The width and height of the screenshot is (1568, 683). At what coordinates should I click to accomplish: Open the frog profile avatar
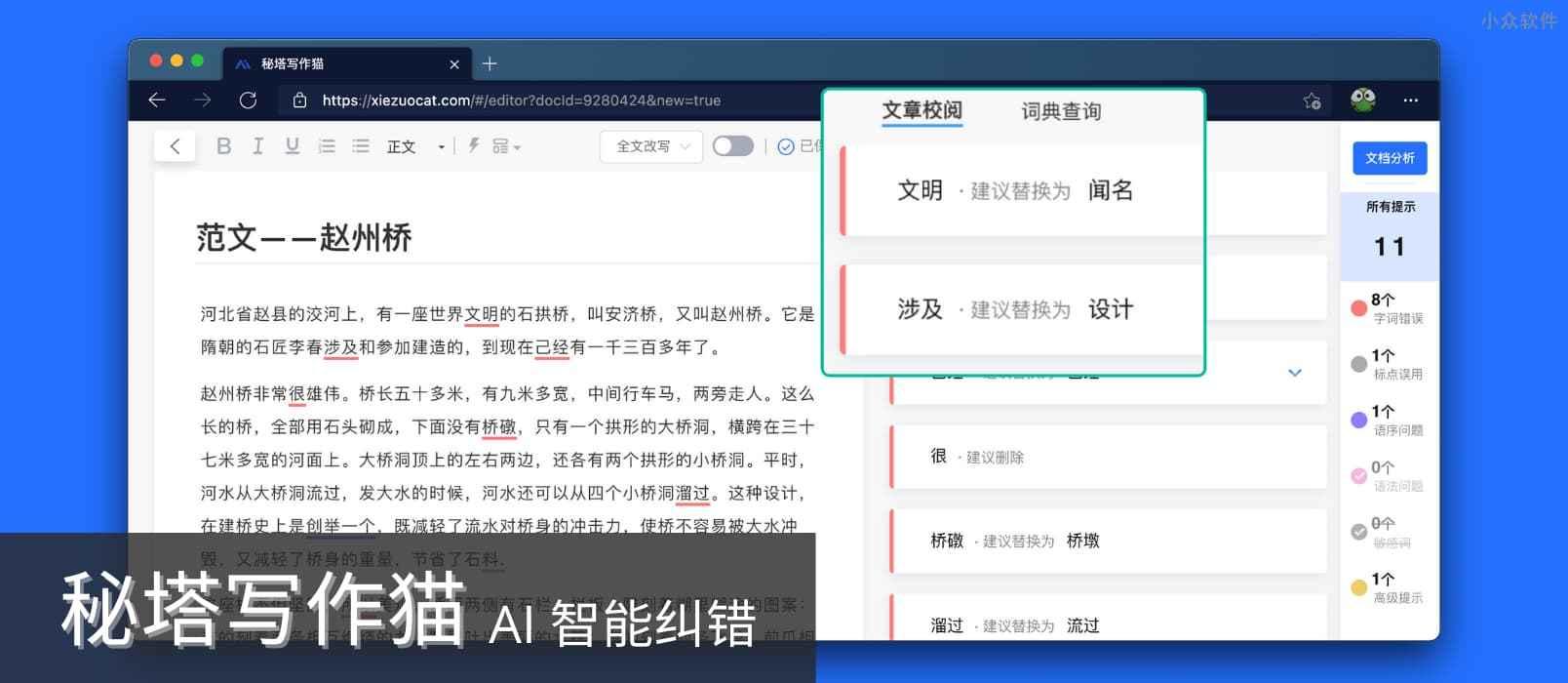1363,100
